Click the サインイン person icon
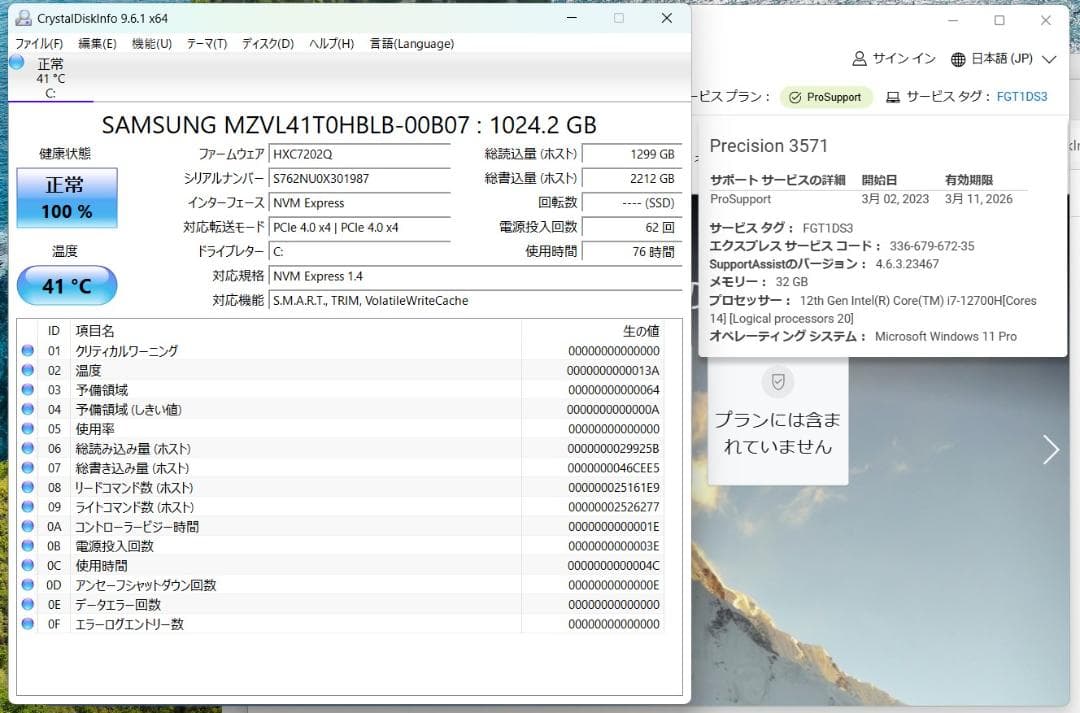 pos(856,59)
